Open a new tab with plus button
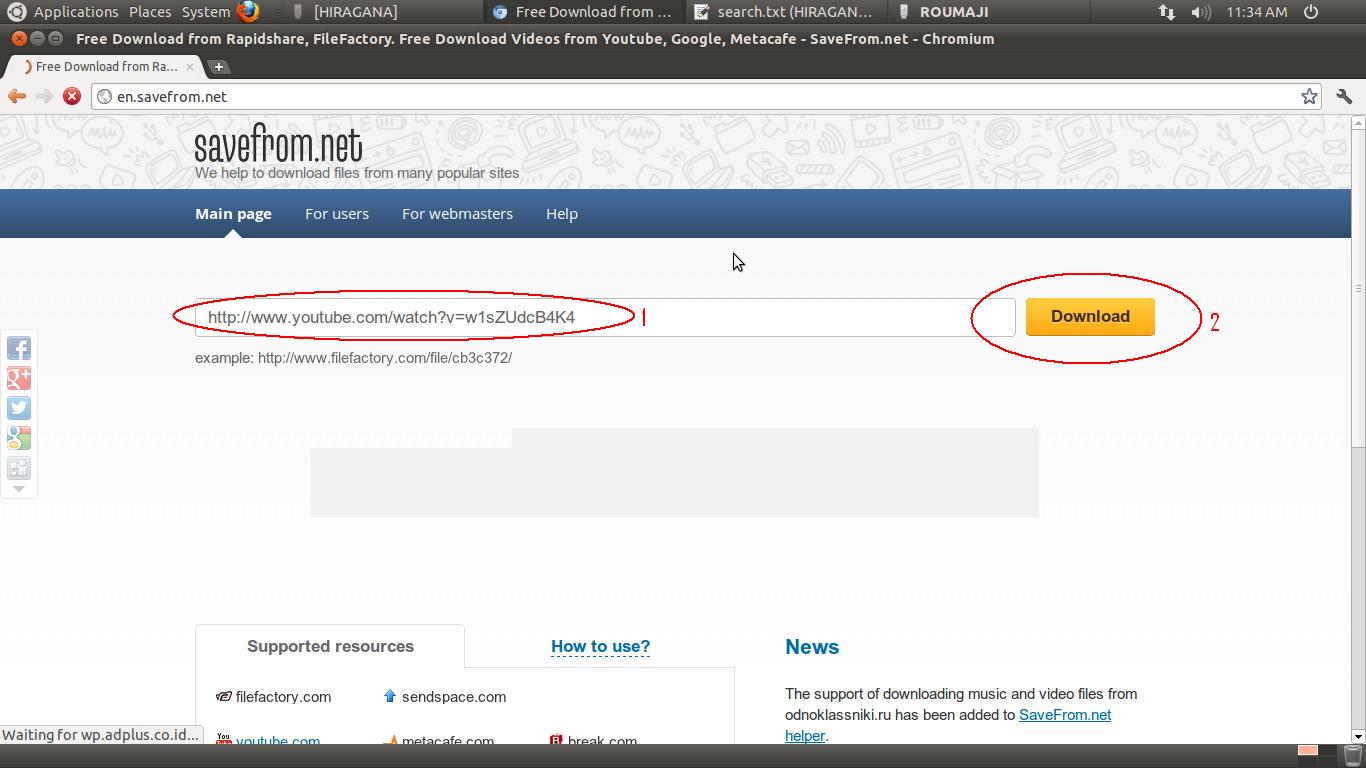Image resolution: width=1366 pixels, height=768 pixels. 219,67
